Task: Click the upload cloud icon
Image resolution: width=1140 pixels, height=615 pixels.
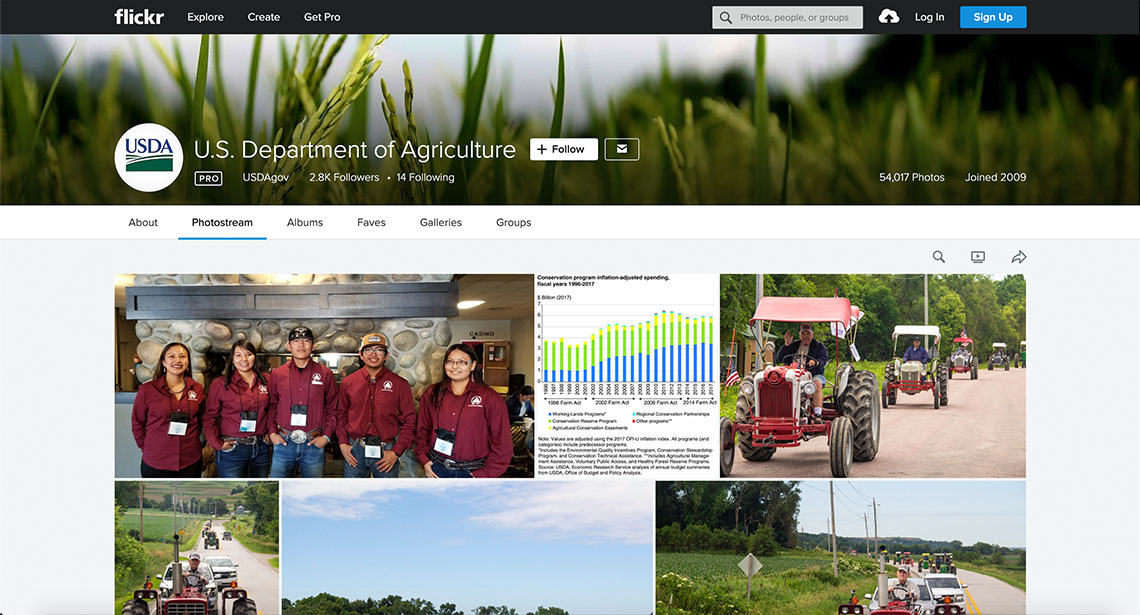Action: (888, 17)
